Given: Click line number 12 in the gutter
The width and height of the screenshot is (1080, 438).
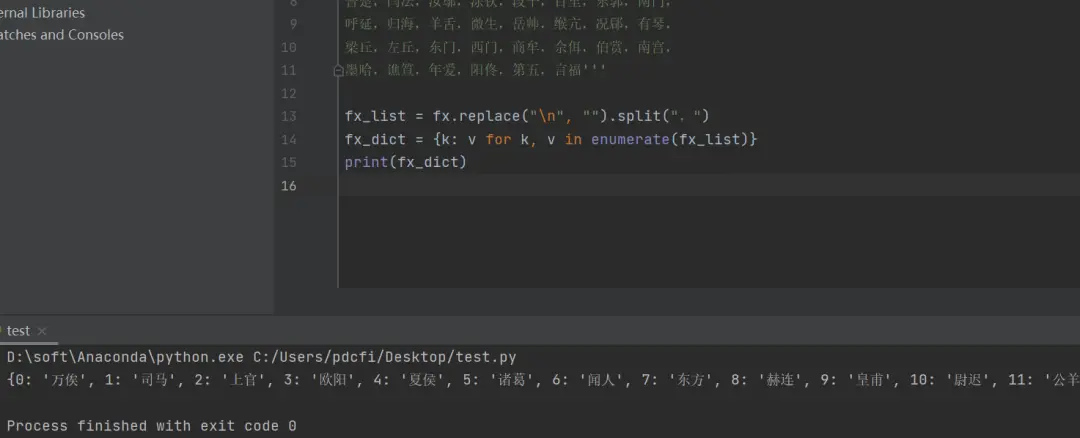Looking at the screenshot, I should [289, 93].
